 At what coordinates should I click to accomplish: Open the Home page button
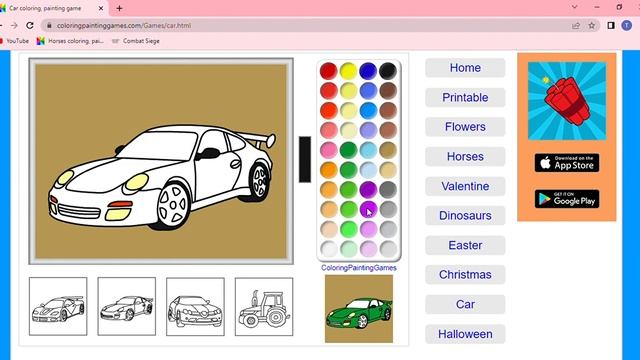[x=465, y=68]
